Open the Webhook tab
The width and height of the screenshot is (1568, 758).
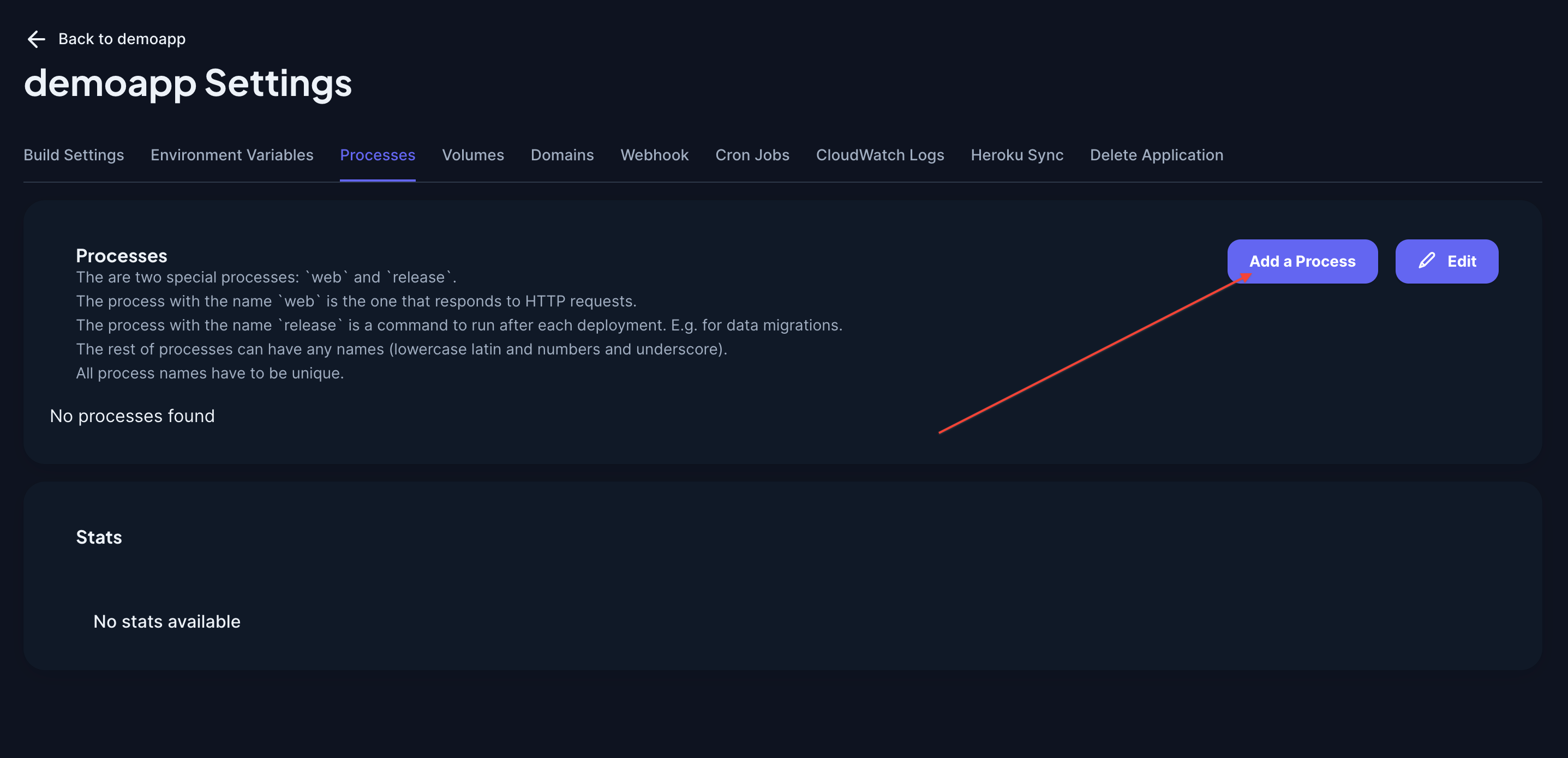(654, 155)
